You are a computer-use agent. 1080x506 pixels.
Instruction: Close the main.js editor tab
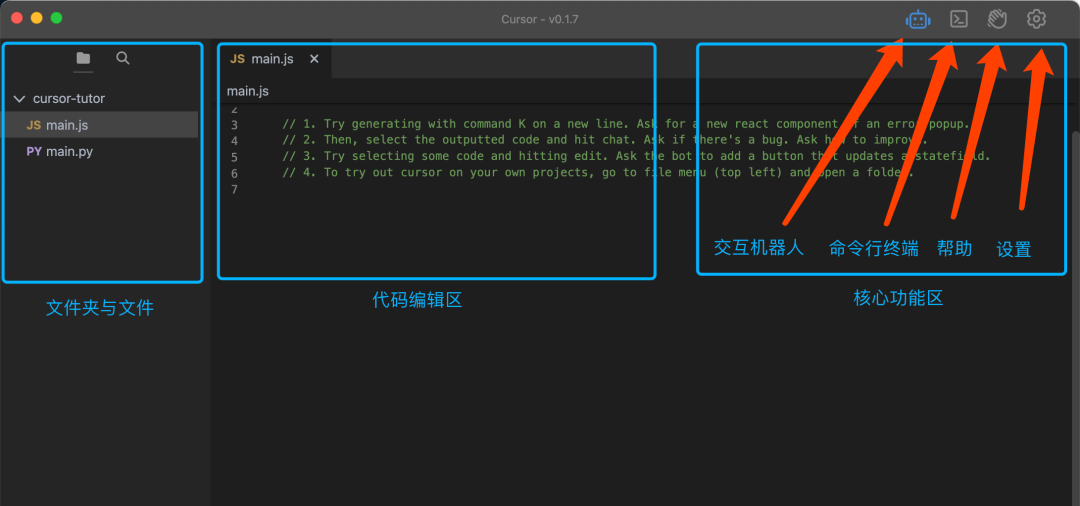coord(314,59)
